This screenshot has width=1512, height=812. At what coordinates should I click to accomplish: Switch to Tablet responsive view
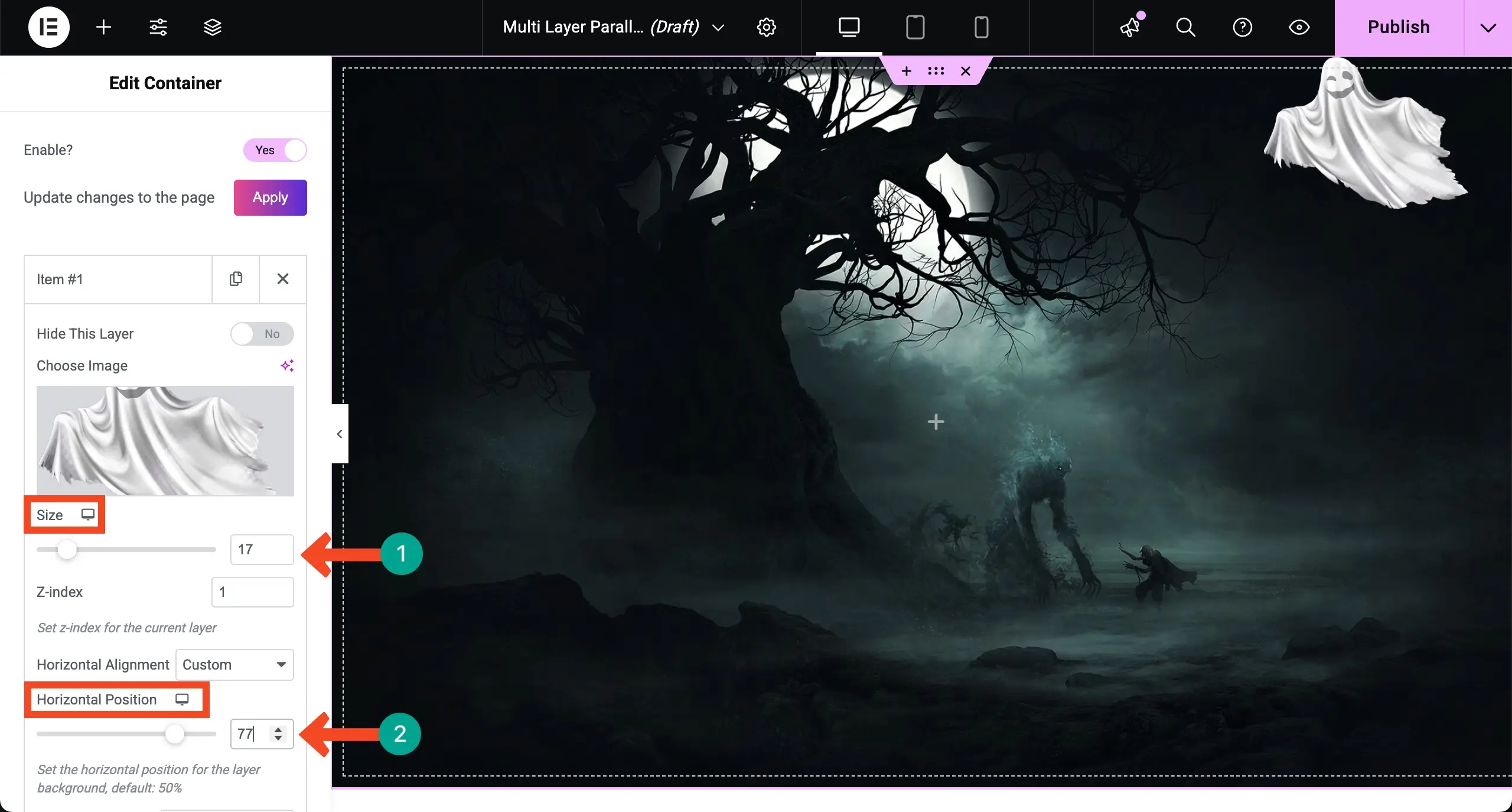915,27
